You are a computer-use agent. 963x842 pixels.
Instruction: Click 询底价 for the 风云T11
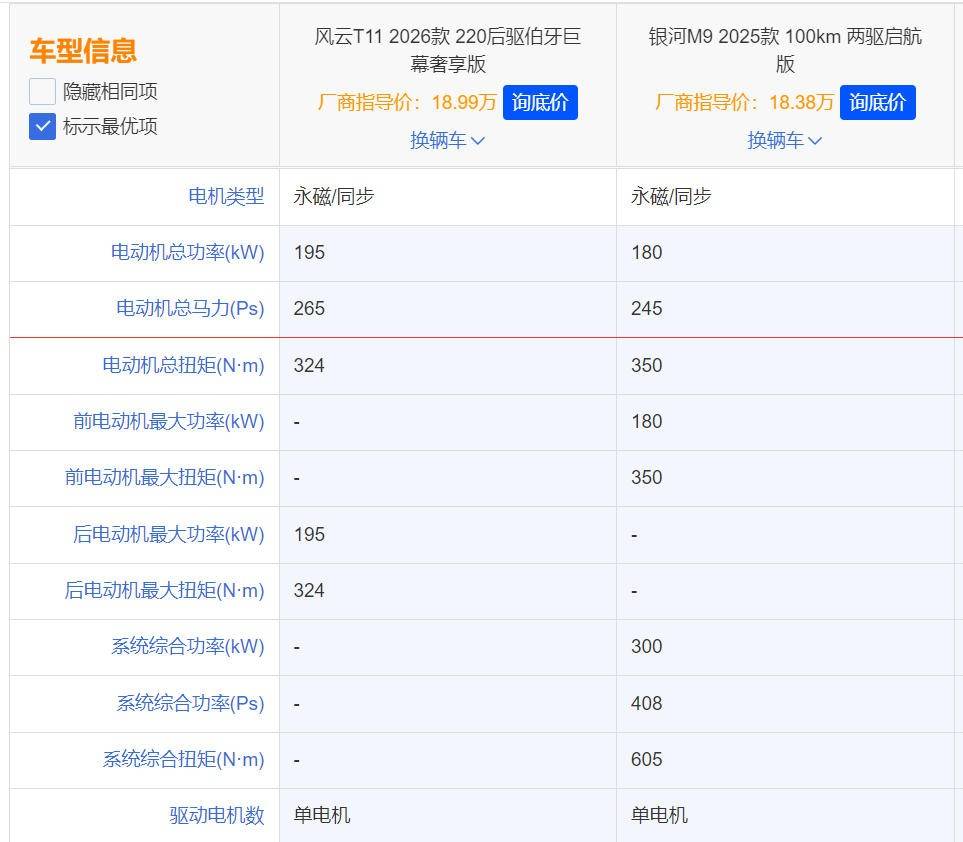tap(540, 102)
